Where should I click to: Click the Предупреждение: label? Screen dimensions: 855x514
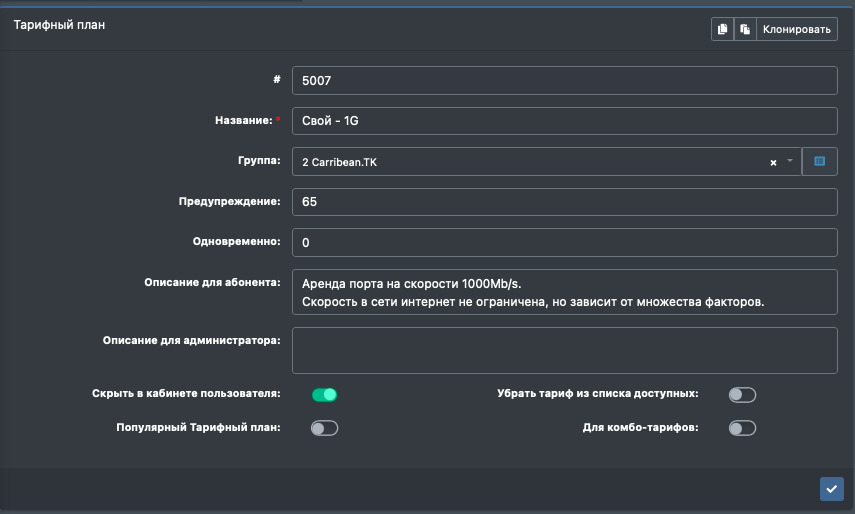pos(230,202)
